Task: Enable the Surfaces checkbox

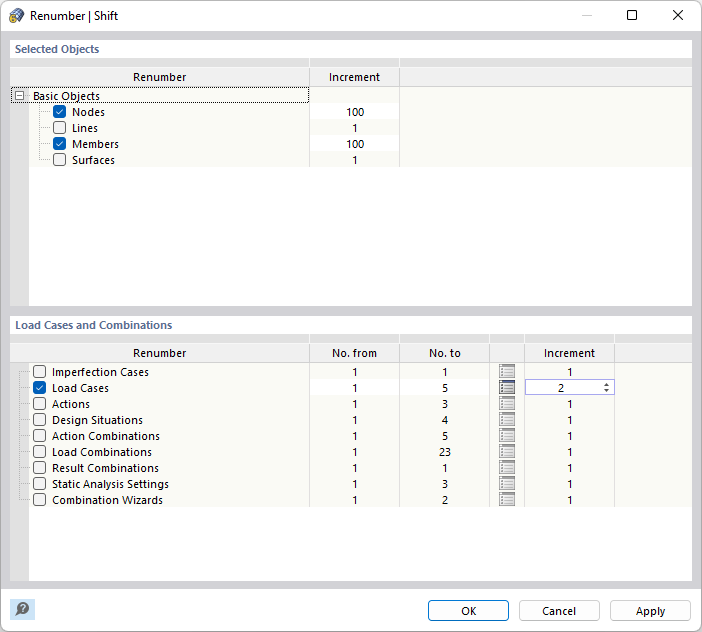Action: tap(60, 160)
